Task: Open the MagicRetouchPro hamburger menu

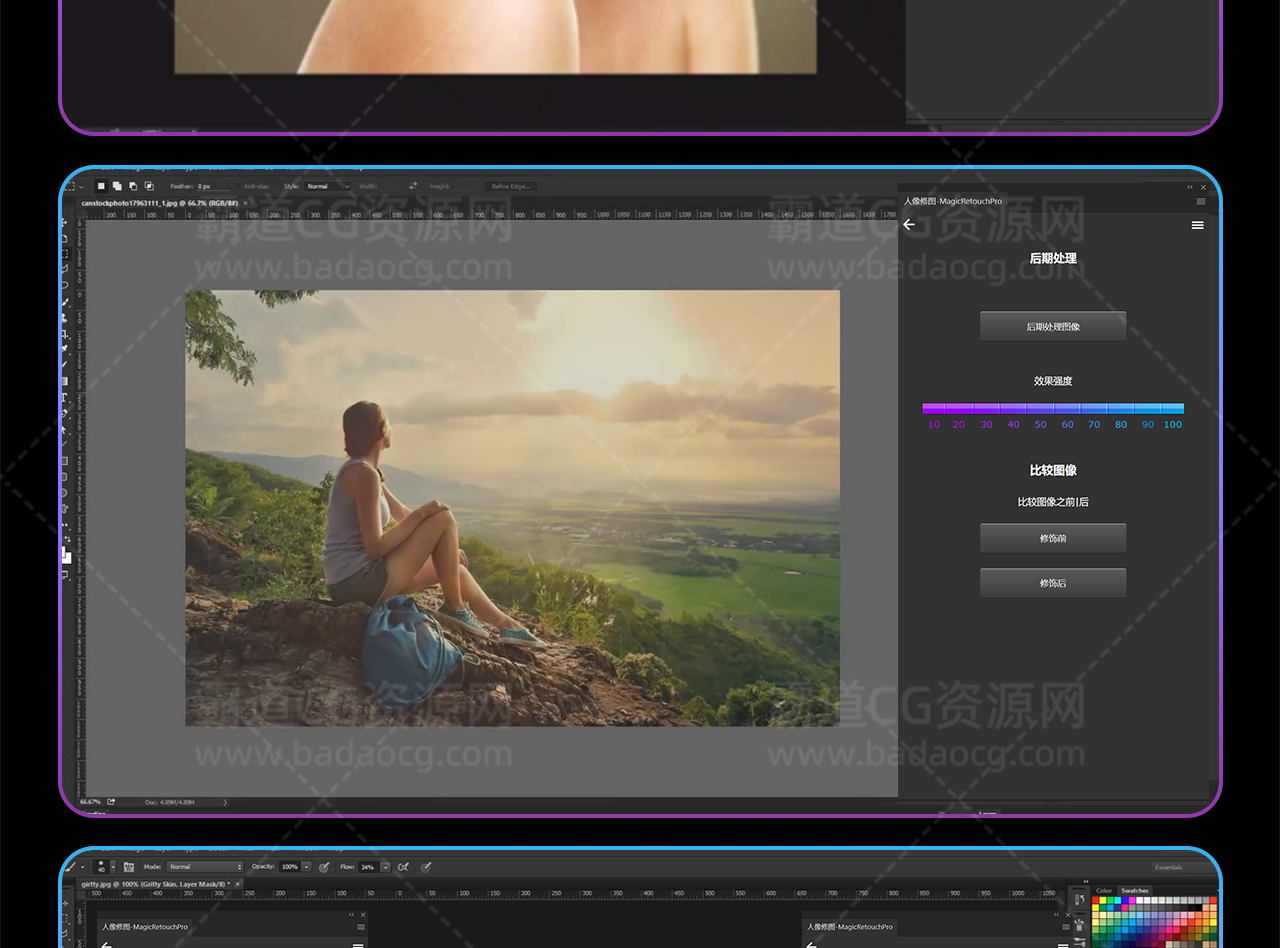Action: click(1197, 225)
